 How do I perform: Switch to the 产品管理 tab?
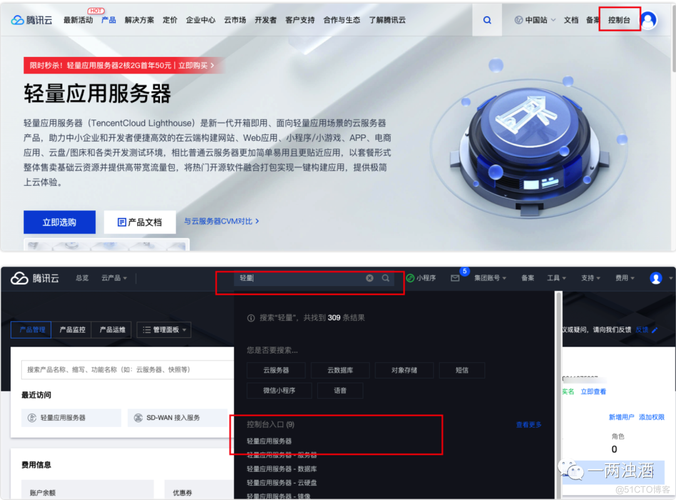[31, 330]
